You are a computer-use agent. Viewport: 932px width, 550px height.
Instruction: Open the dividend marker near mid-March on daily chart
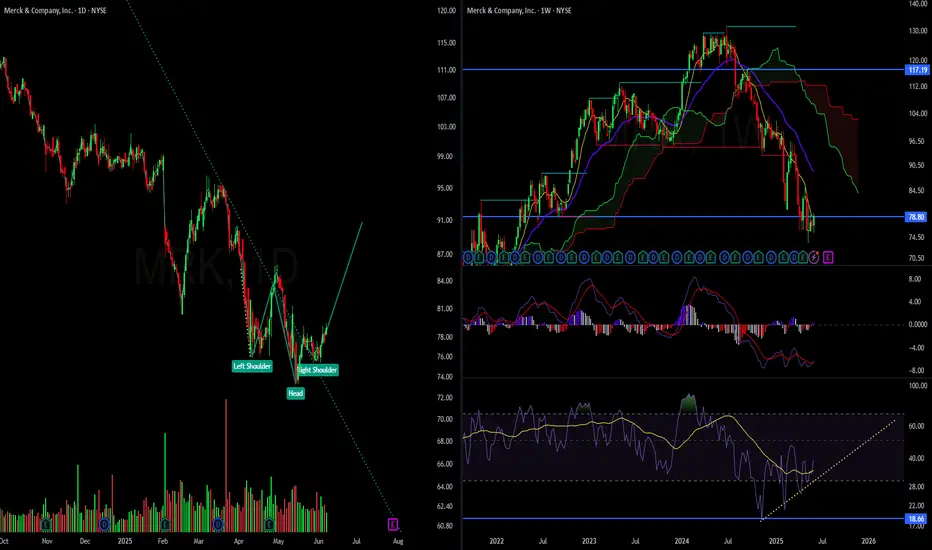[x=218, y=524]
